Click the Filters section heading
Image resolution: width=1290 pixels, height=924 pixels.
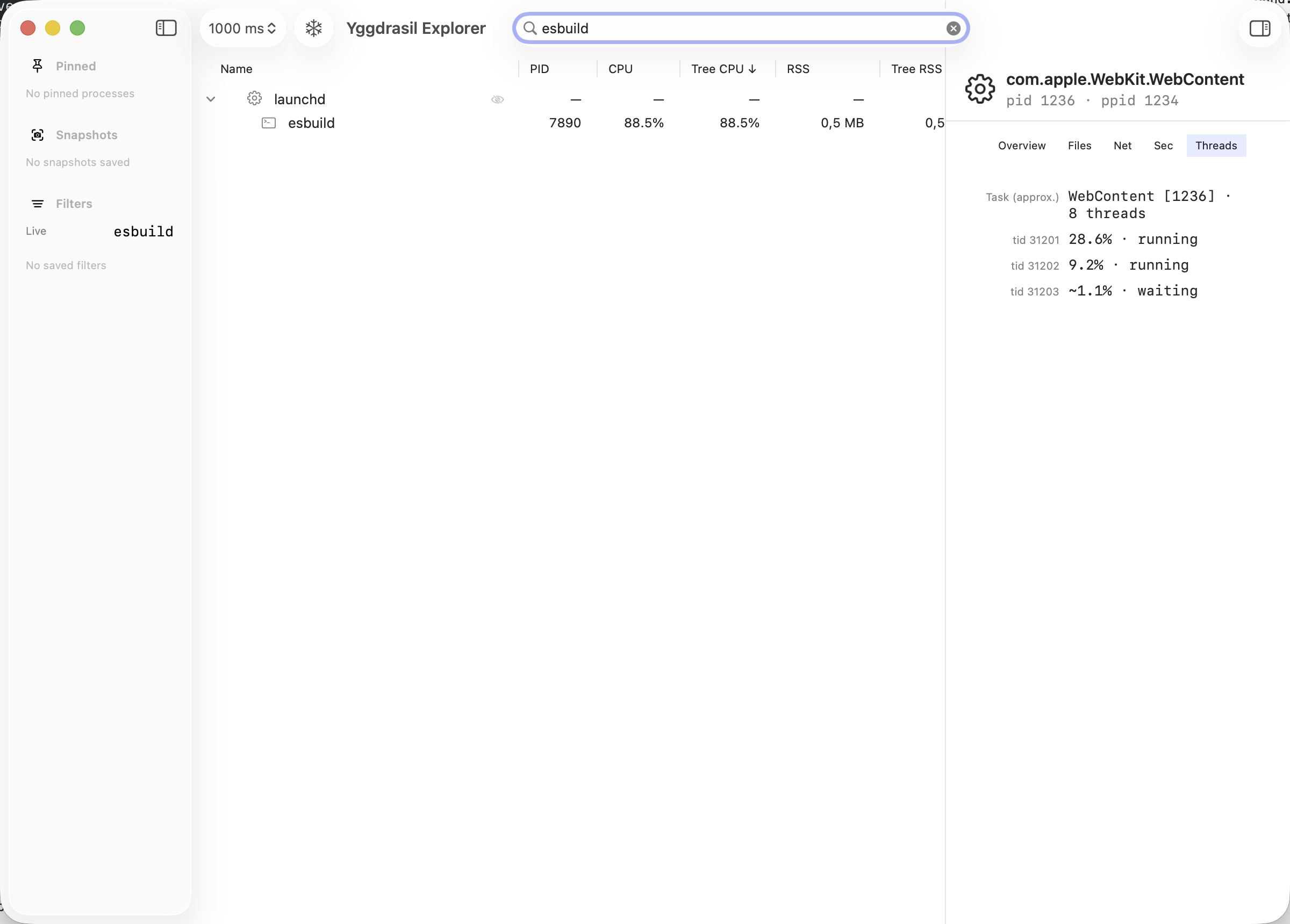pos(74,204)
